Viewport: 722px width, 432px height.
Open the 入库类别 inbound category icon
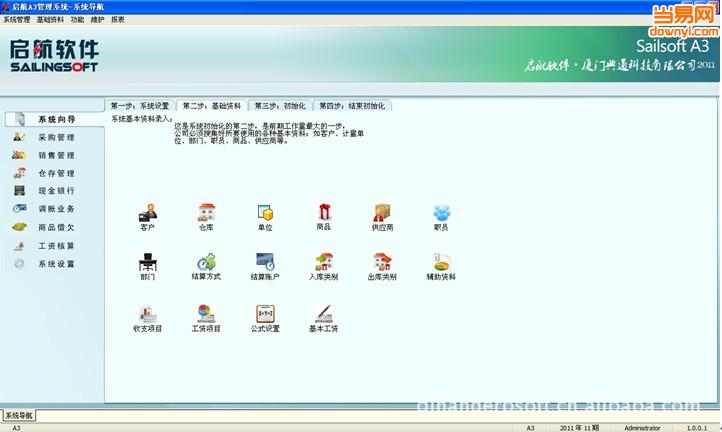pos(324,262)
